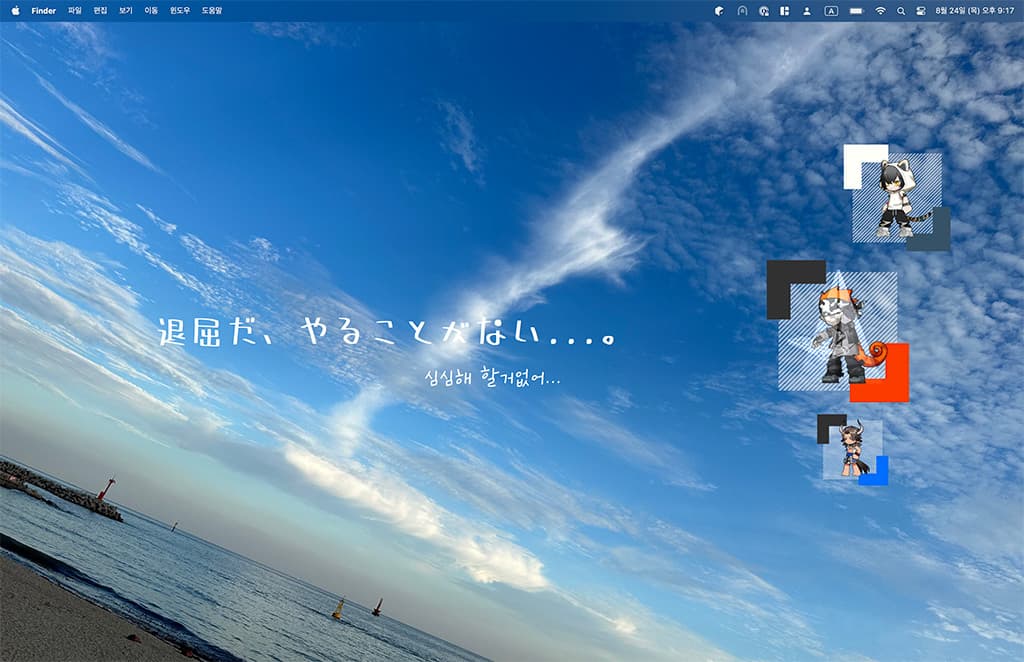1024x662 pixels.
Task: Open the 편집 (Edit) menu
Action: point(100,10)
